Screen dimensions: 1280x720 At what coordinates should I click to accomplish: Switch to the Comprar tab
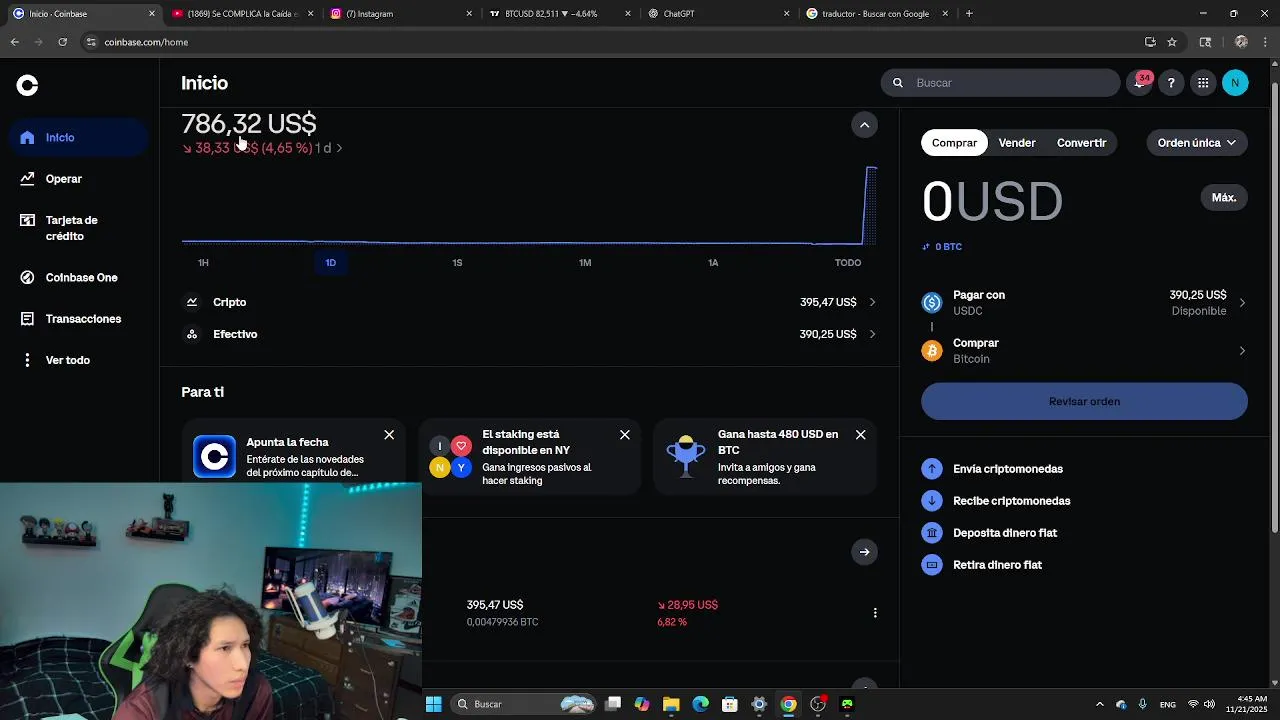pyautogui.click(x=954, y=143)
